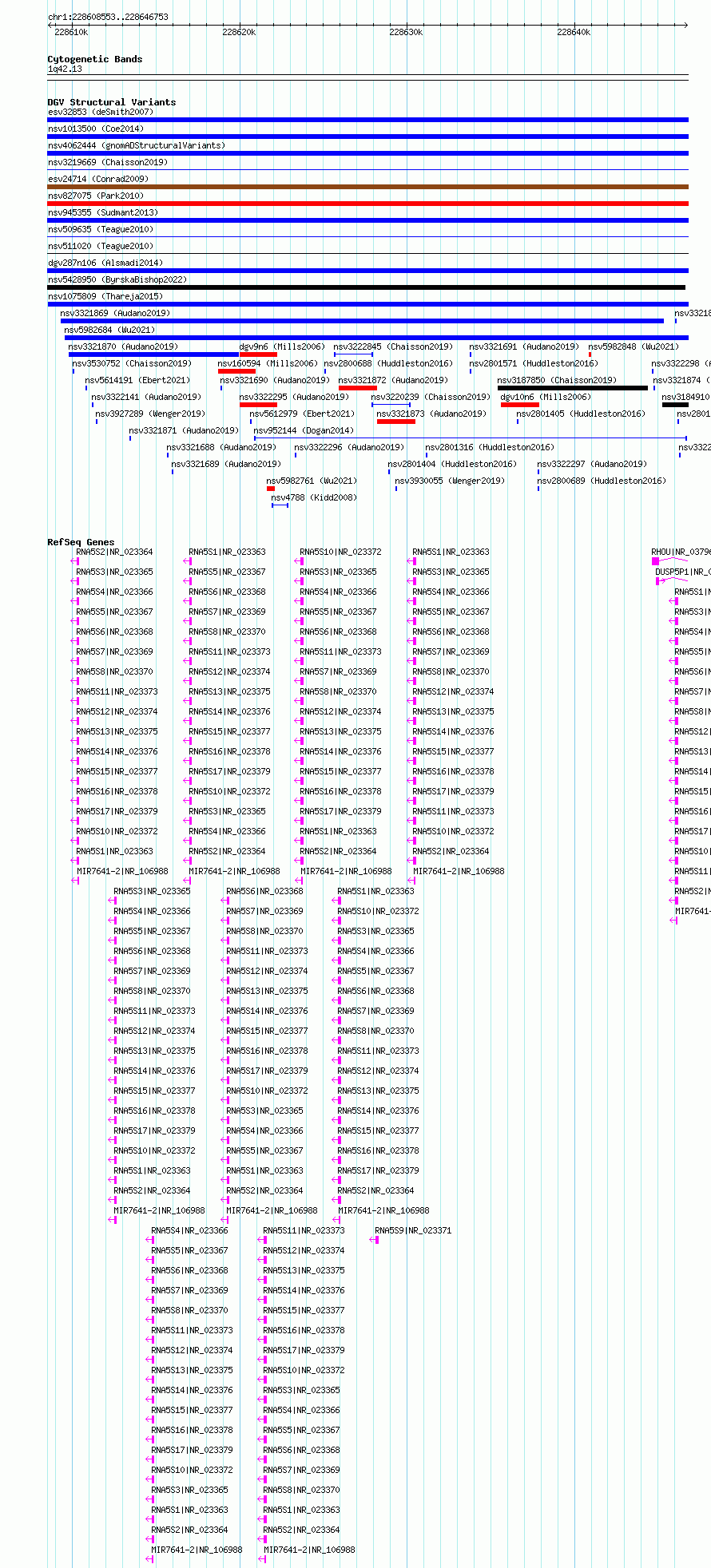711x1568 pixels.
Task: Click the nsv3321869 (Audano2019) label
Action: pos(116,313)
